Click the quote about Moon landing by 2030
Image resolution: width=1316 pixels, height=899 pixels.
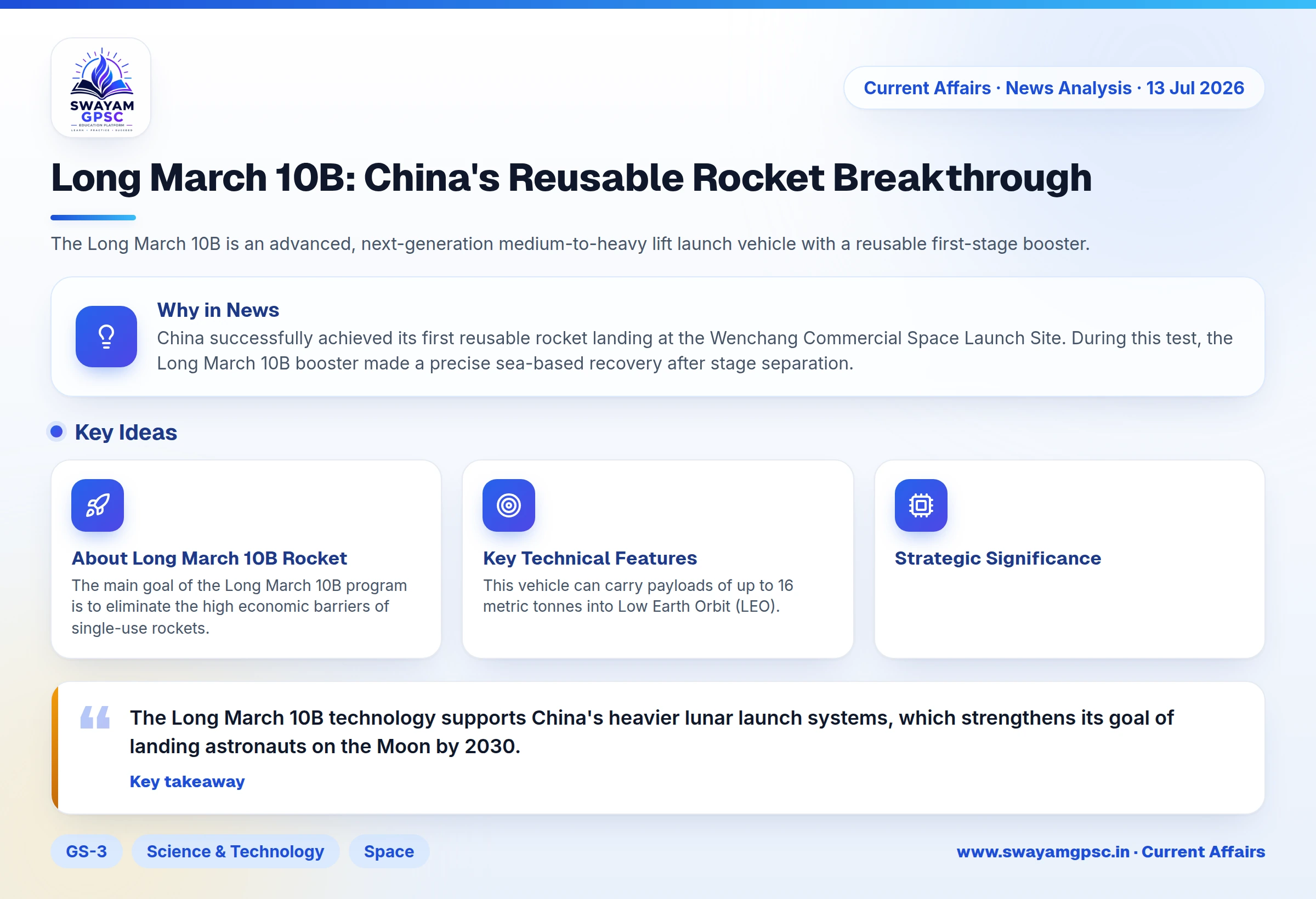(651, 732)
